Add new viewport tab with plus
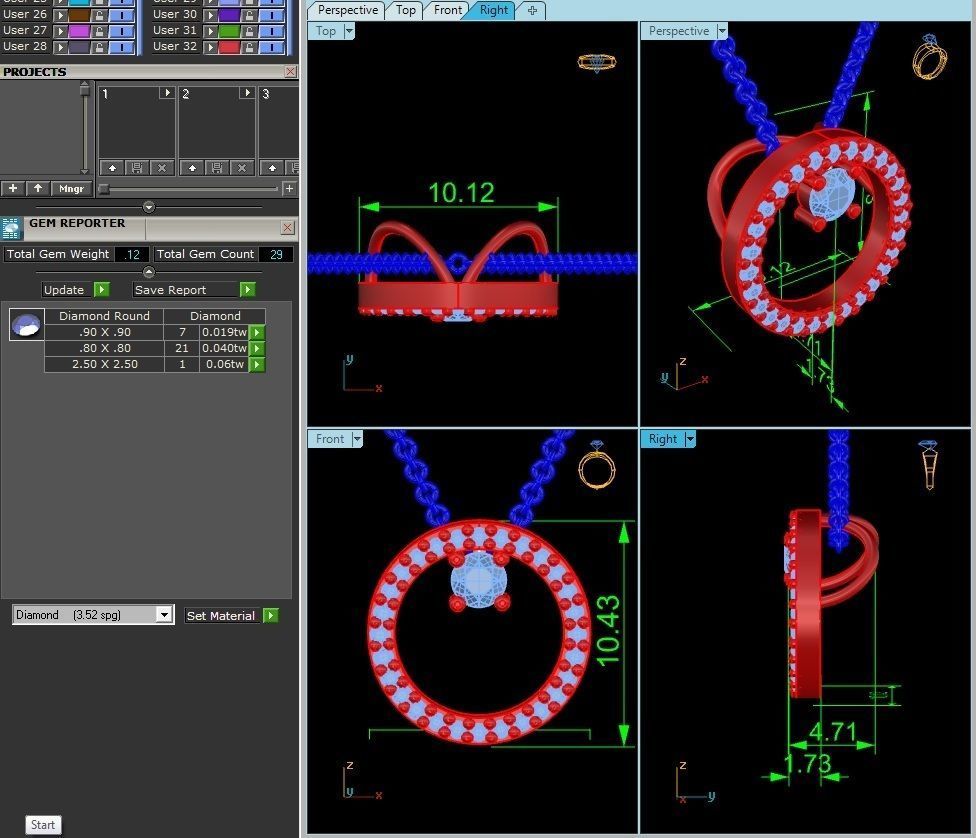976x838 pixels. tap(532, 10)
